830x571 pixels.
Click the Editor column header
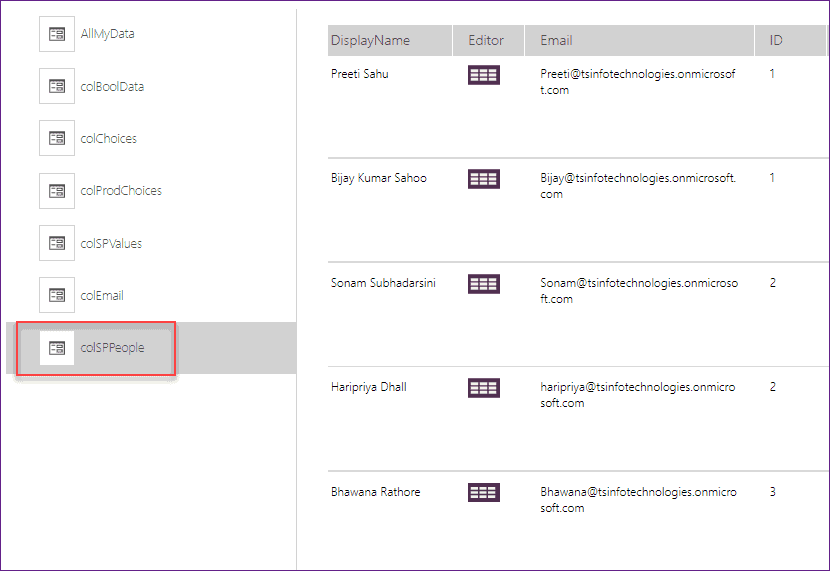(x=488, y=40)
